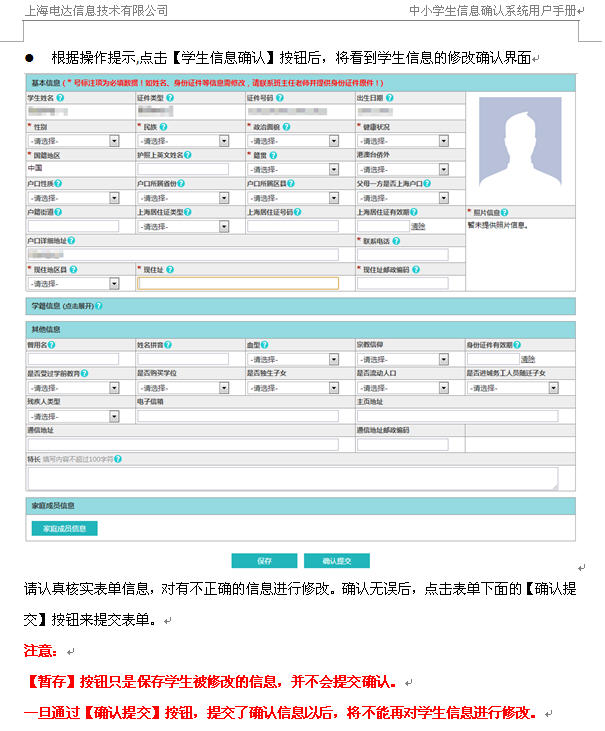Click the help icon beside 照片信息

[505, 212]
